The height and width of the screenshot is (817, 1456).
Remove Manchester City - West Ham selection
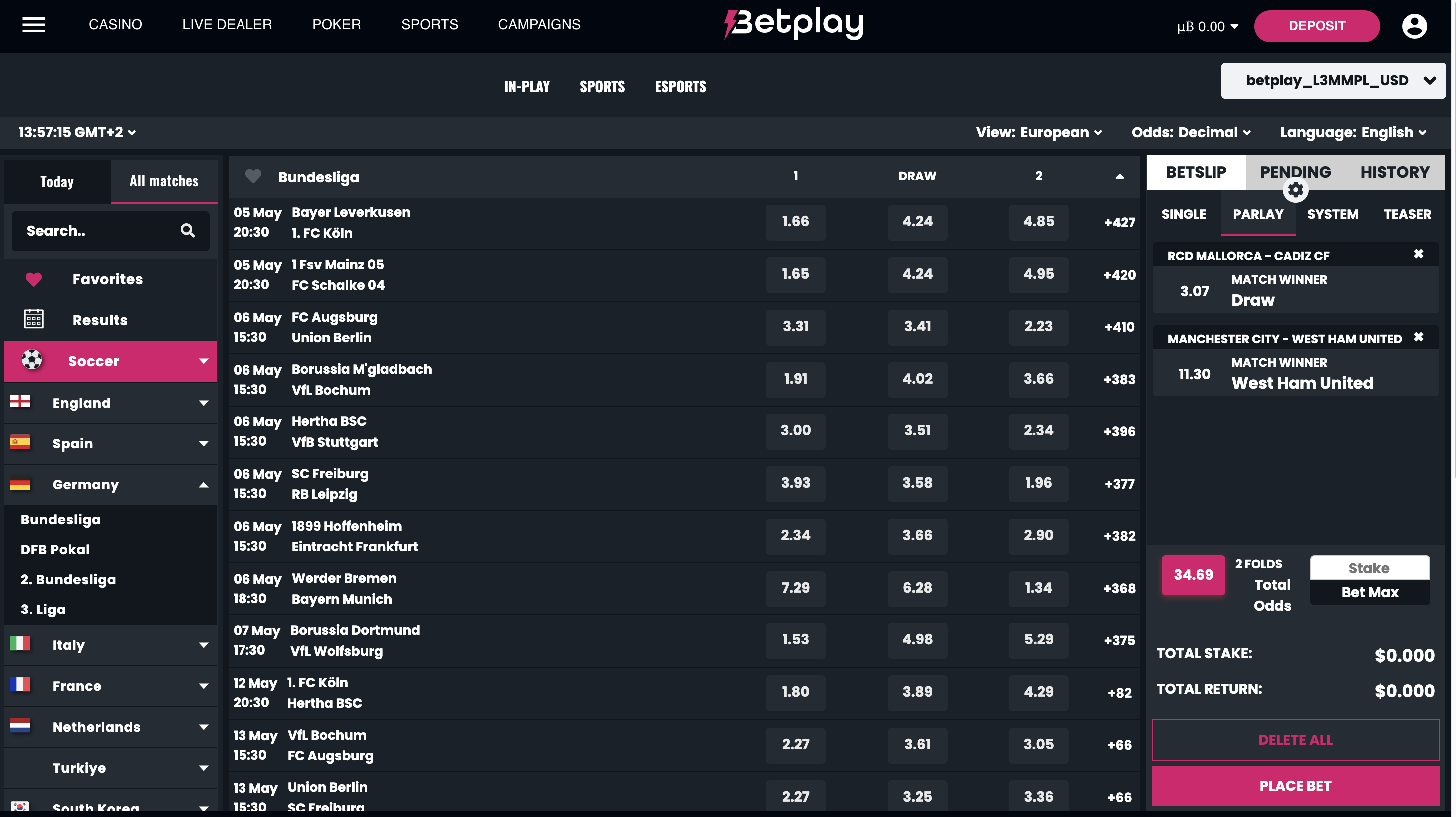pyautogui.click(x=1418, y=337)
